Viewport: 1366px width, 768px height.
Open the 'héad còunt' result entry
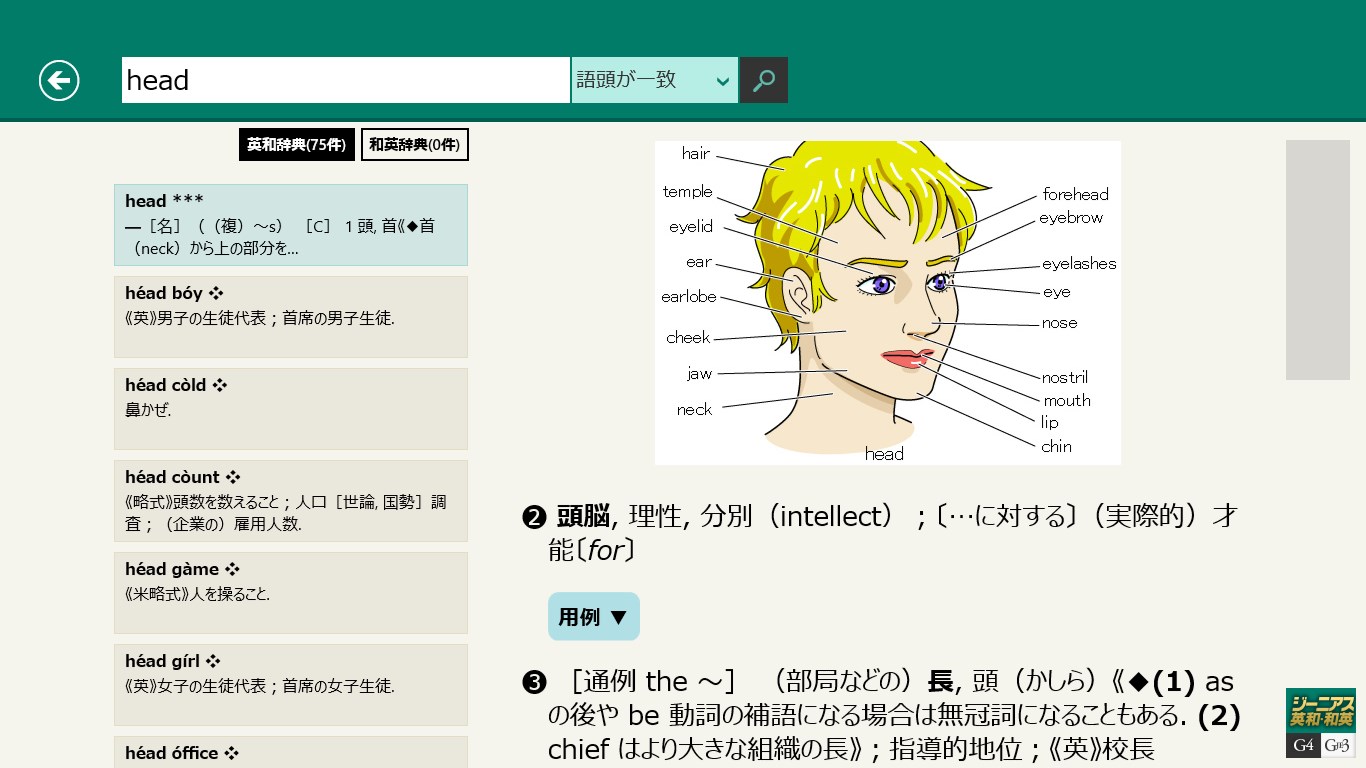pyautogui.click(x=291, y=501)
